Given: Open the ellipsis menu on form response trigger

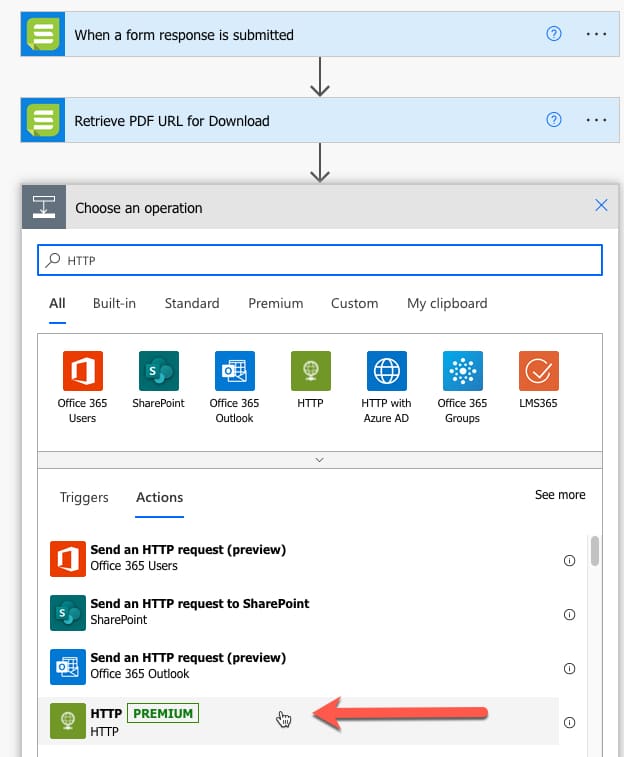Looking at the screenshot, I should (x=596, y=34).
